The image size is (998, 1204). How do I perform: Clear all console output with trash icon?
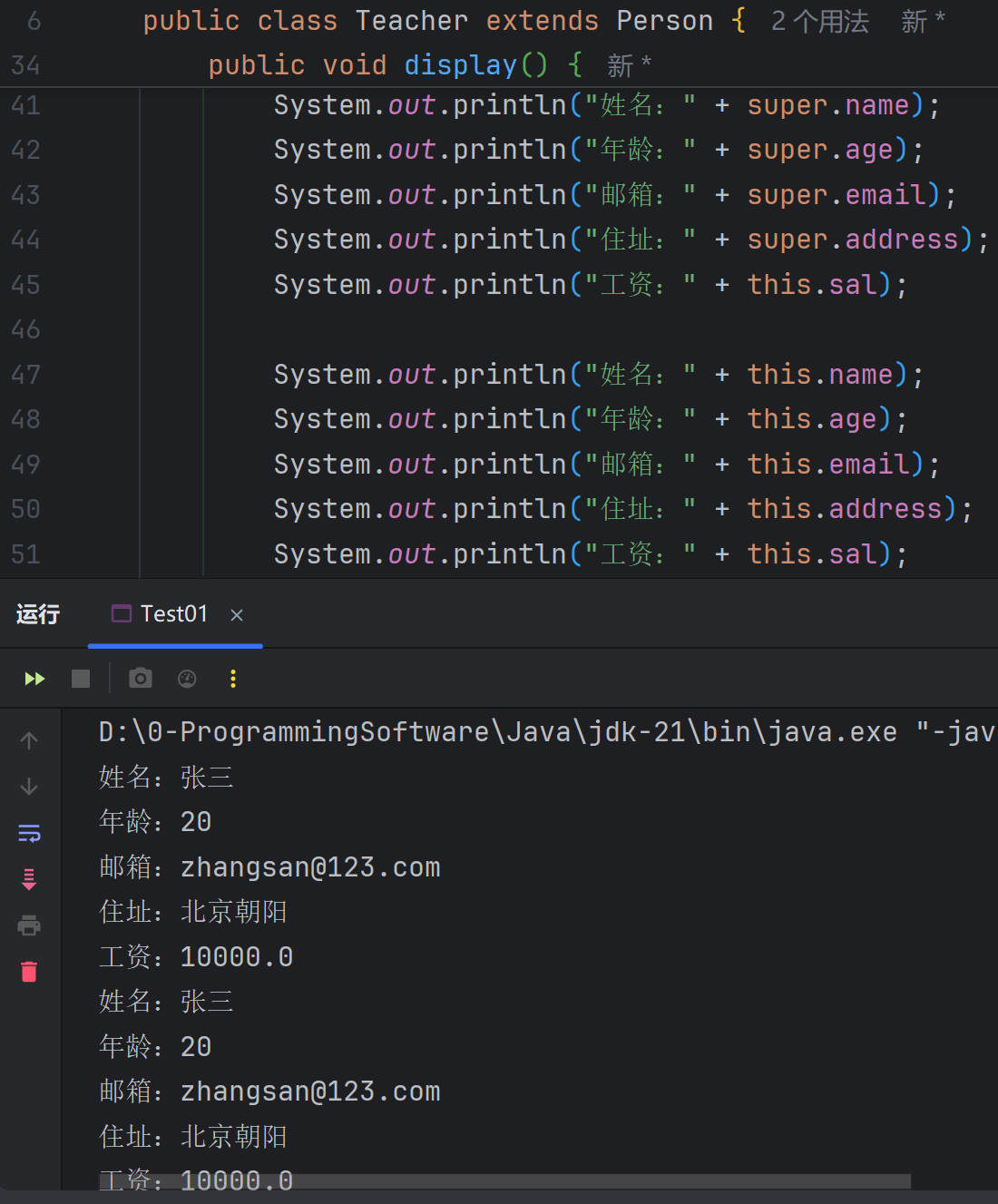pyautogui.click(x=29, y=972)
